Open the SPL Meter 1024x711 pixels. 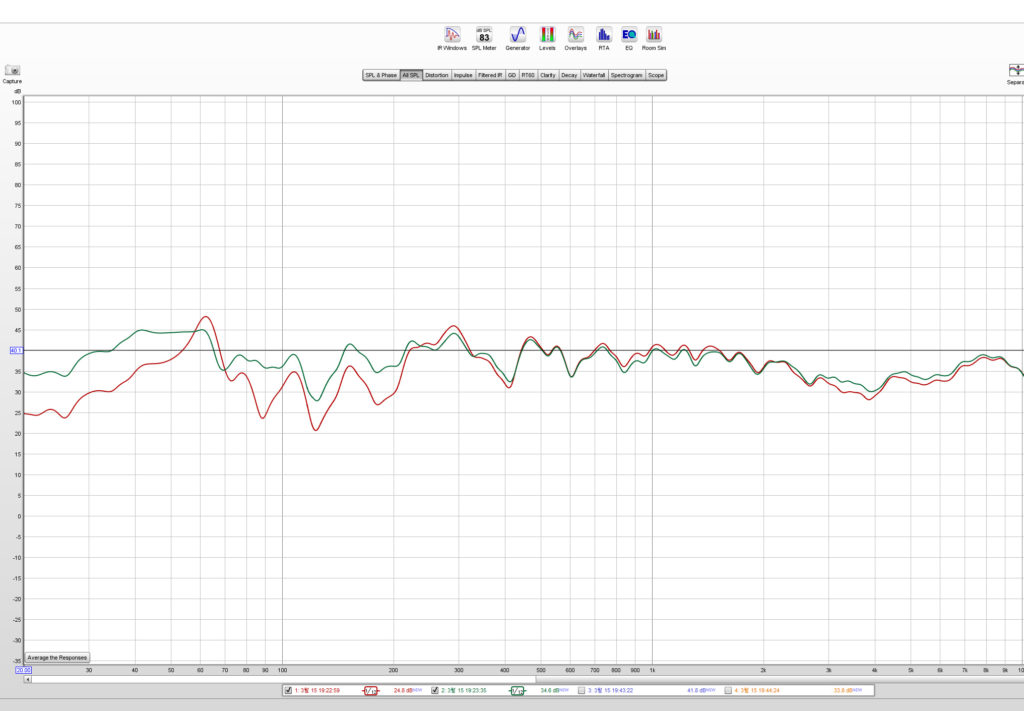484,36
